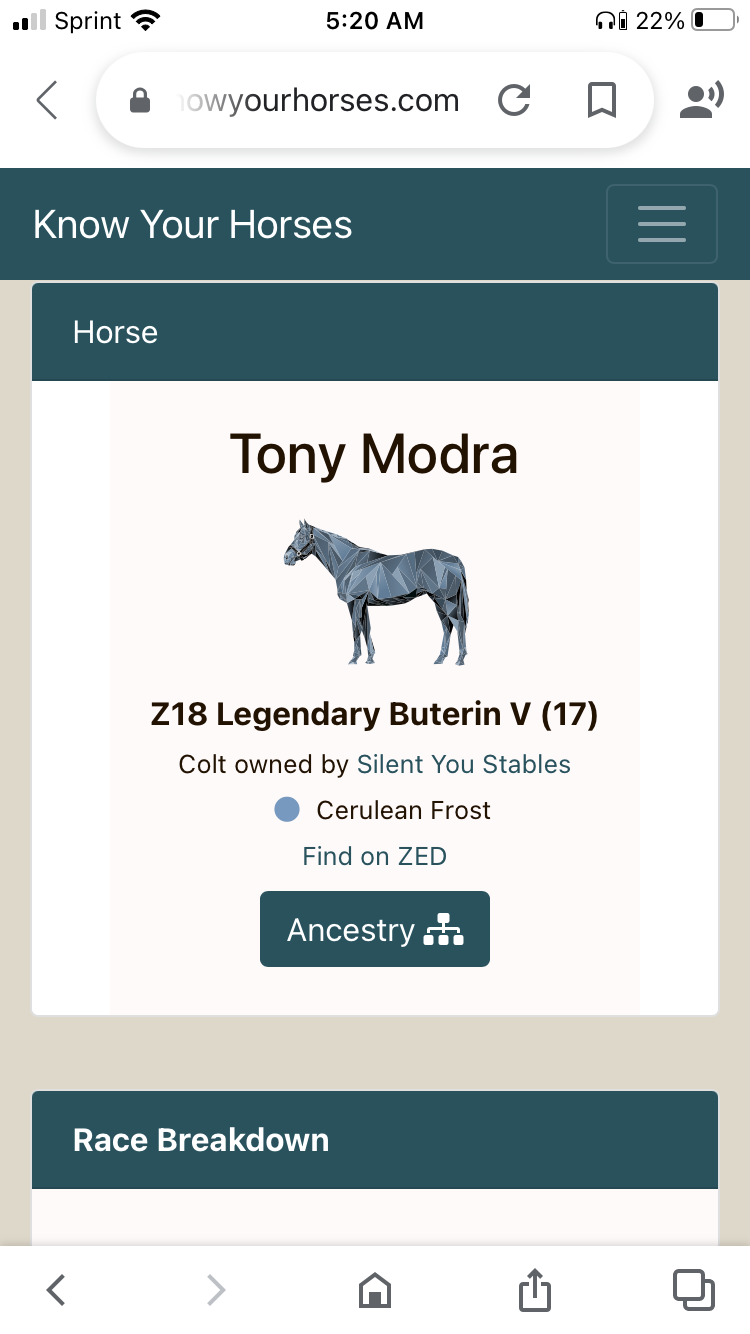Viewport: 750px width, 1334px height.
Task: Go to the browser home icon
Action: 375,1290
